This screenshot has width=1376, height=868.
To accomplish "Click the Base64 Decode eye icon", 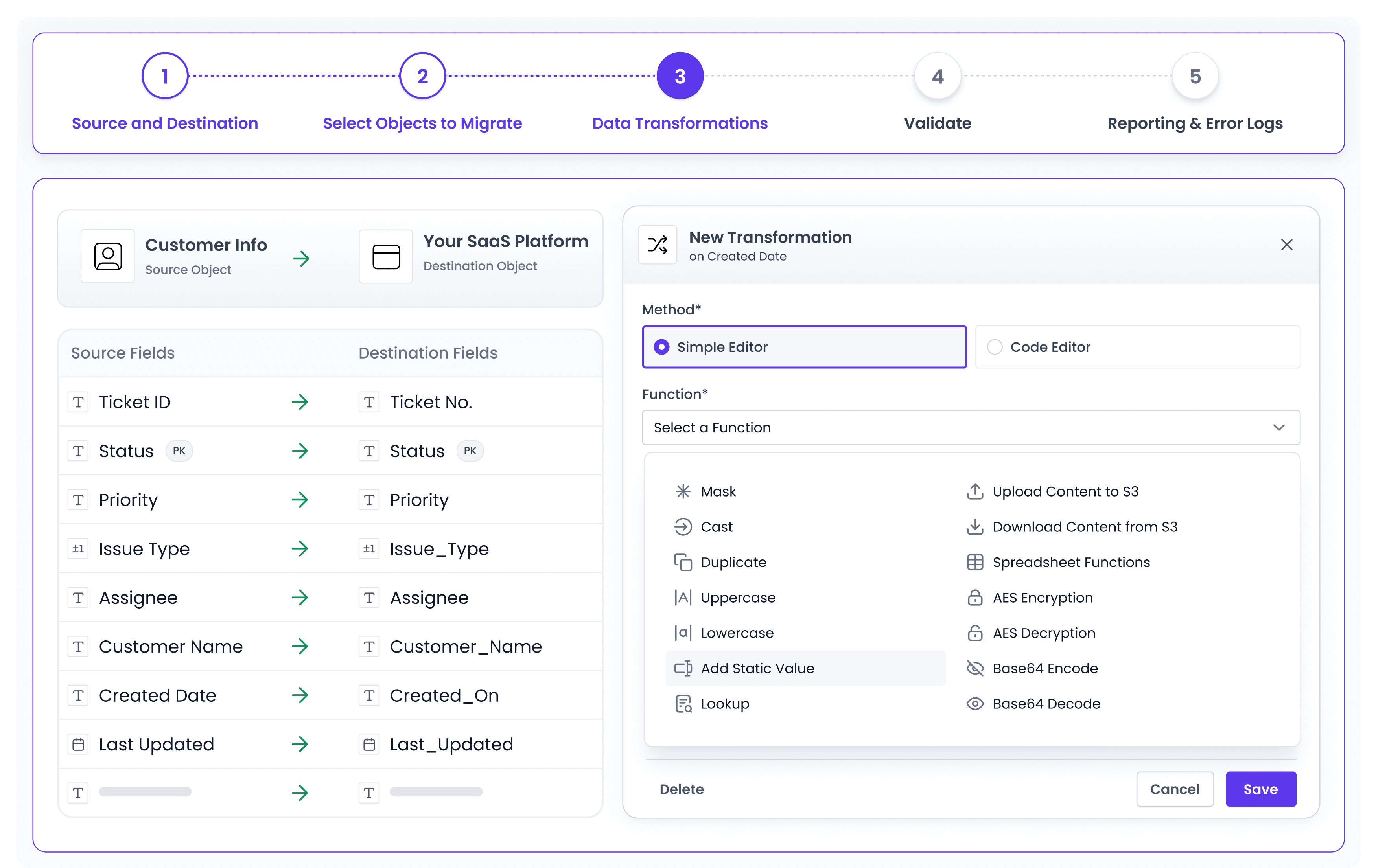I will tap(975, 704).
